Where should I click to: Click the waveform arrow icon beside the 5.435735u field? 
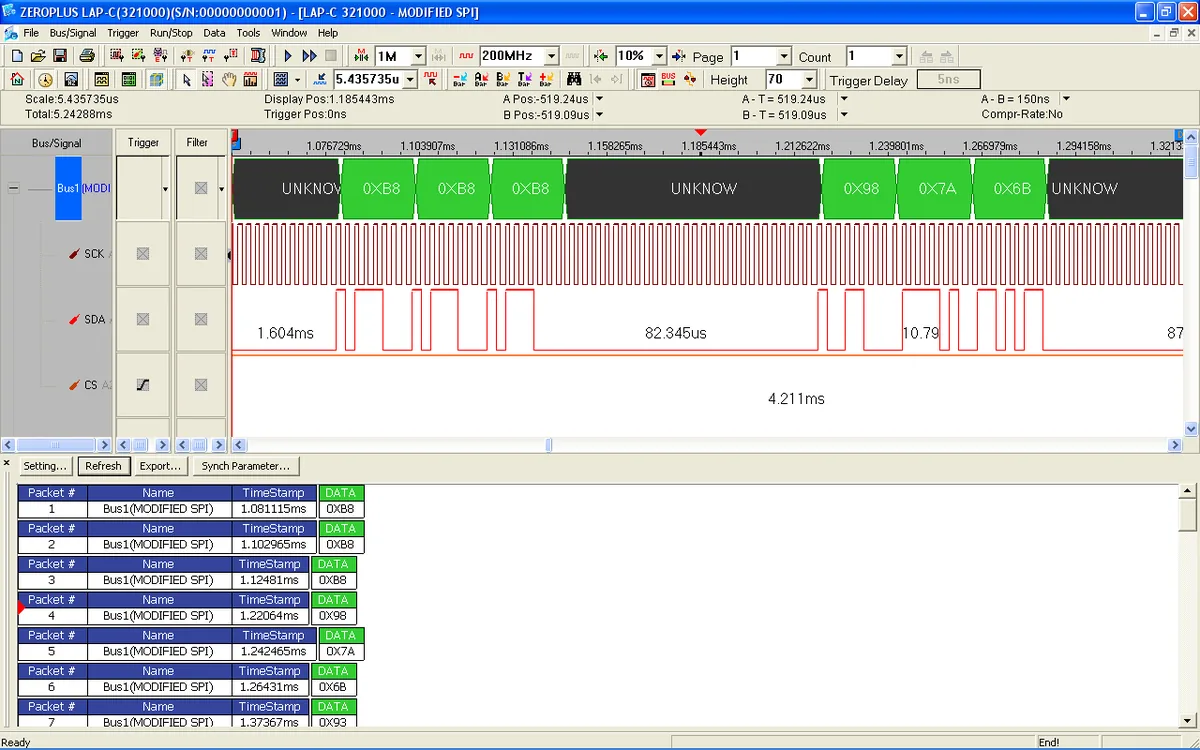point(320,80)
